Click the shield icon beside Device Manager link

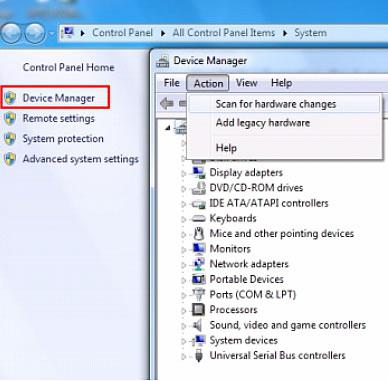click(x=10, y=98)
